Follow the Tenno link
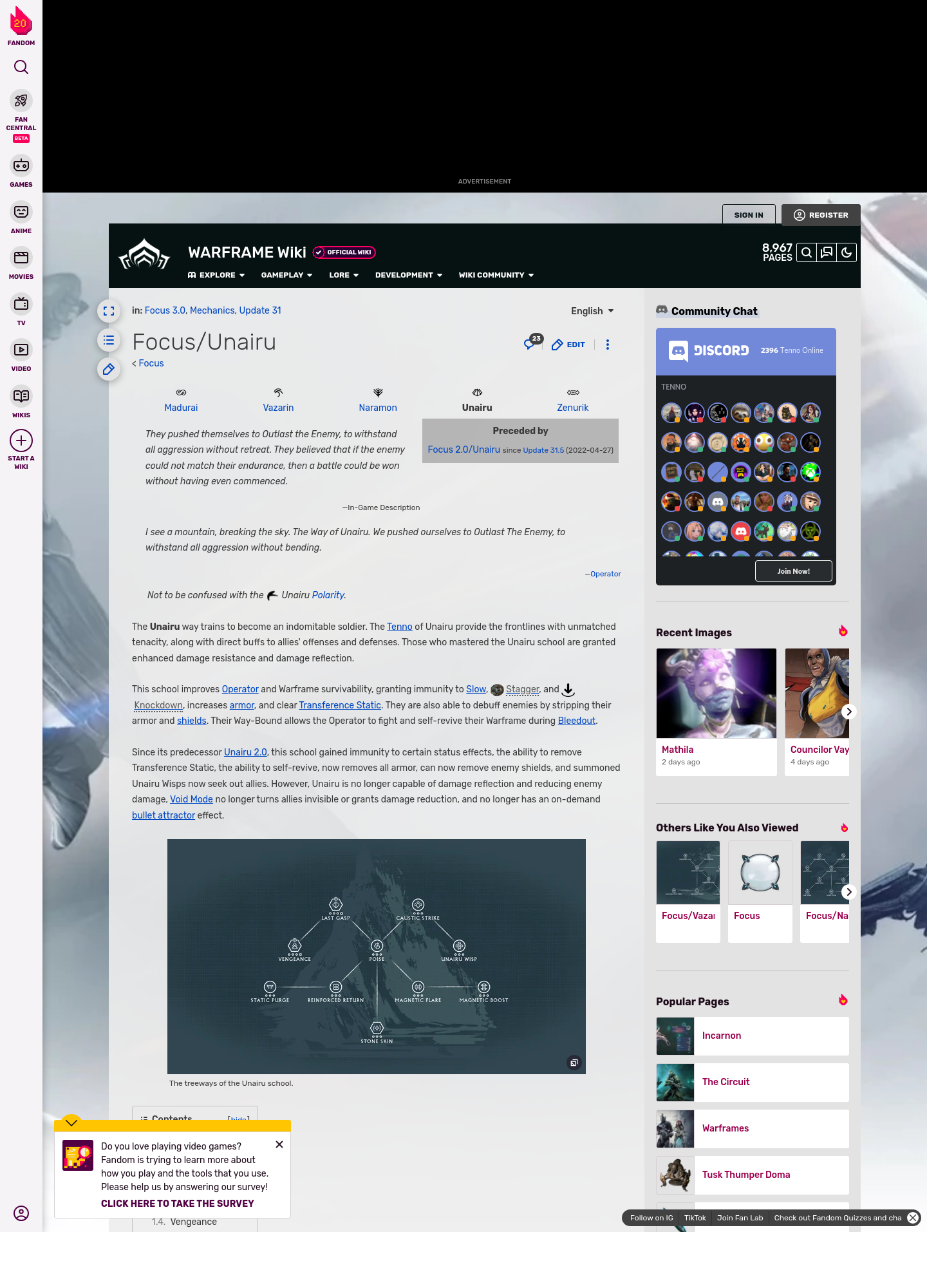Viewport: 927px width, 1288px height. point(400,627)
